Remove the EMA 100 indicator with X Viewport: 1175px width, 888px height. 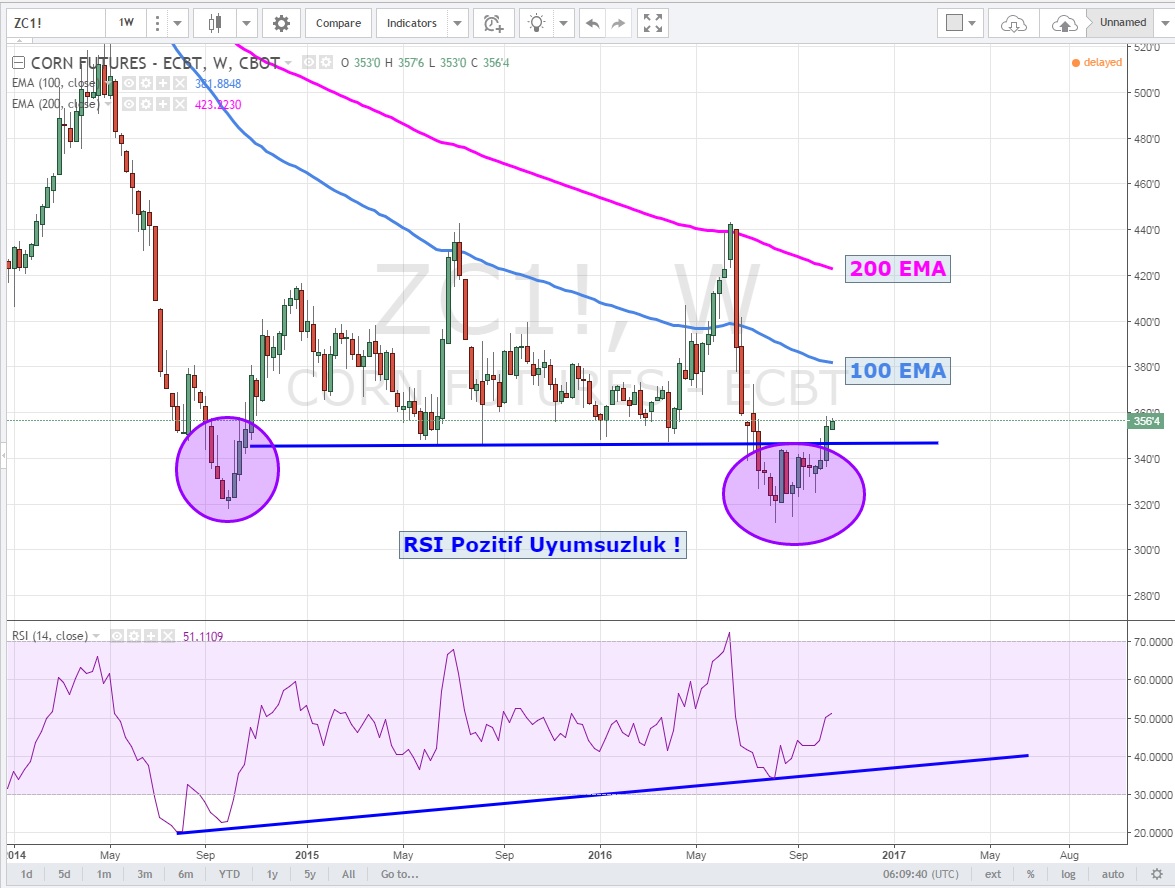[180, 81]
